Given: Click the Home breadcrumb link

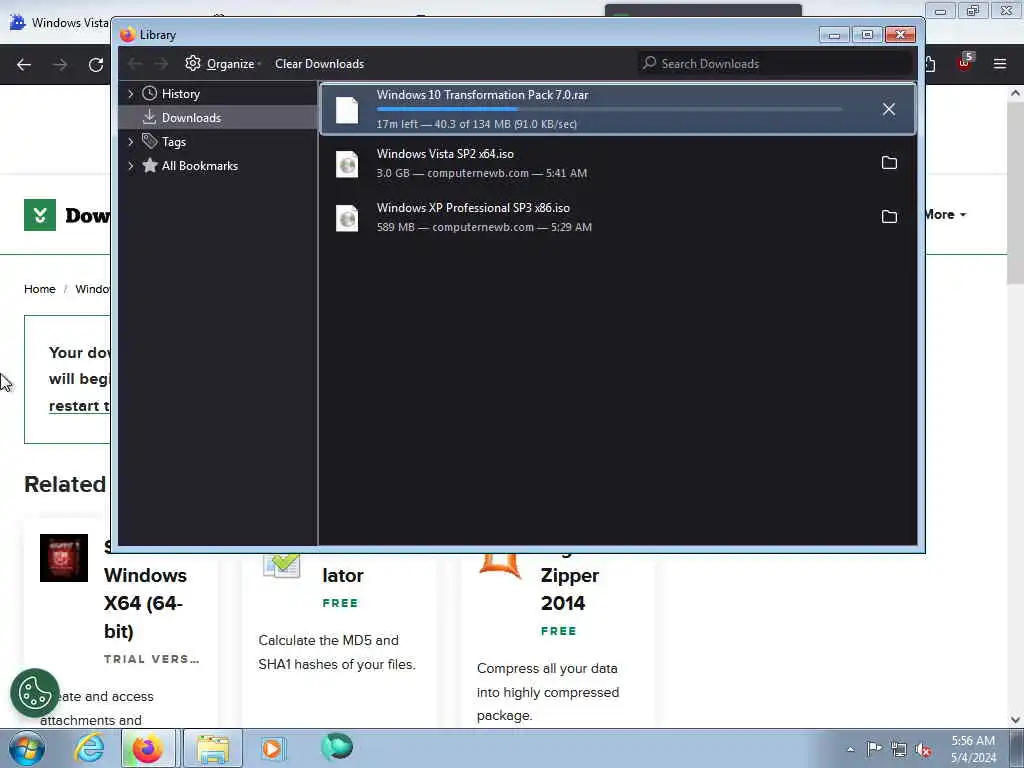Looking at the screenshot, I should 40,289.
